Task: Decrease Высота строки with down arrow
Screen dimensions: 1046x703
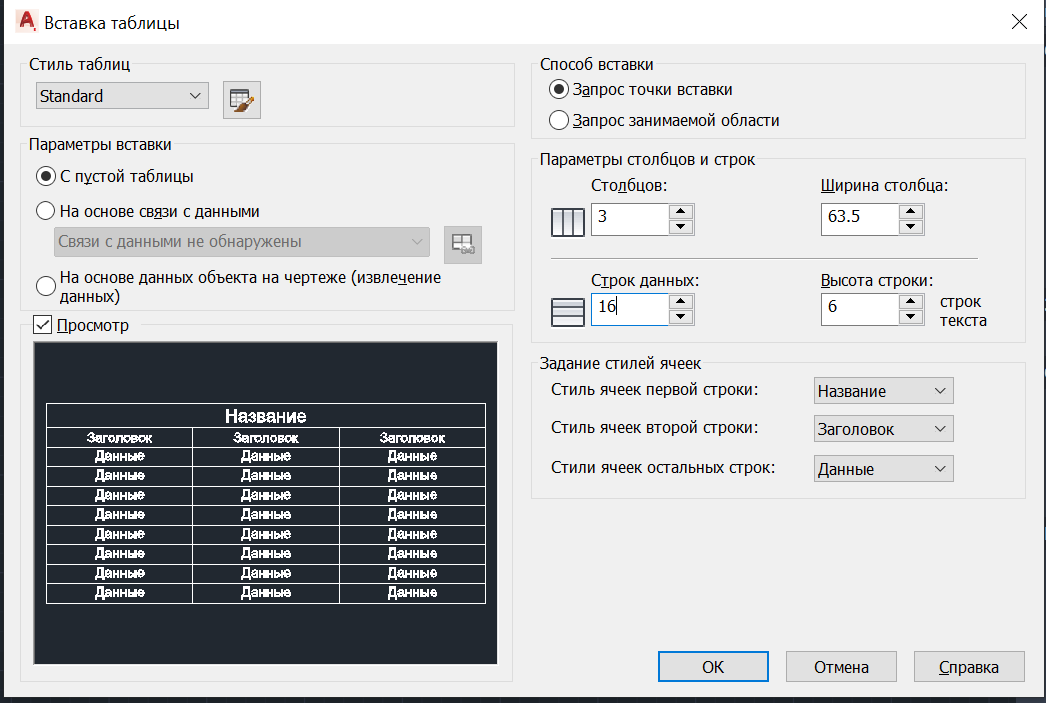Action: [x=911, y=317]
